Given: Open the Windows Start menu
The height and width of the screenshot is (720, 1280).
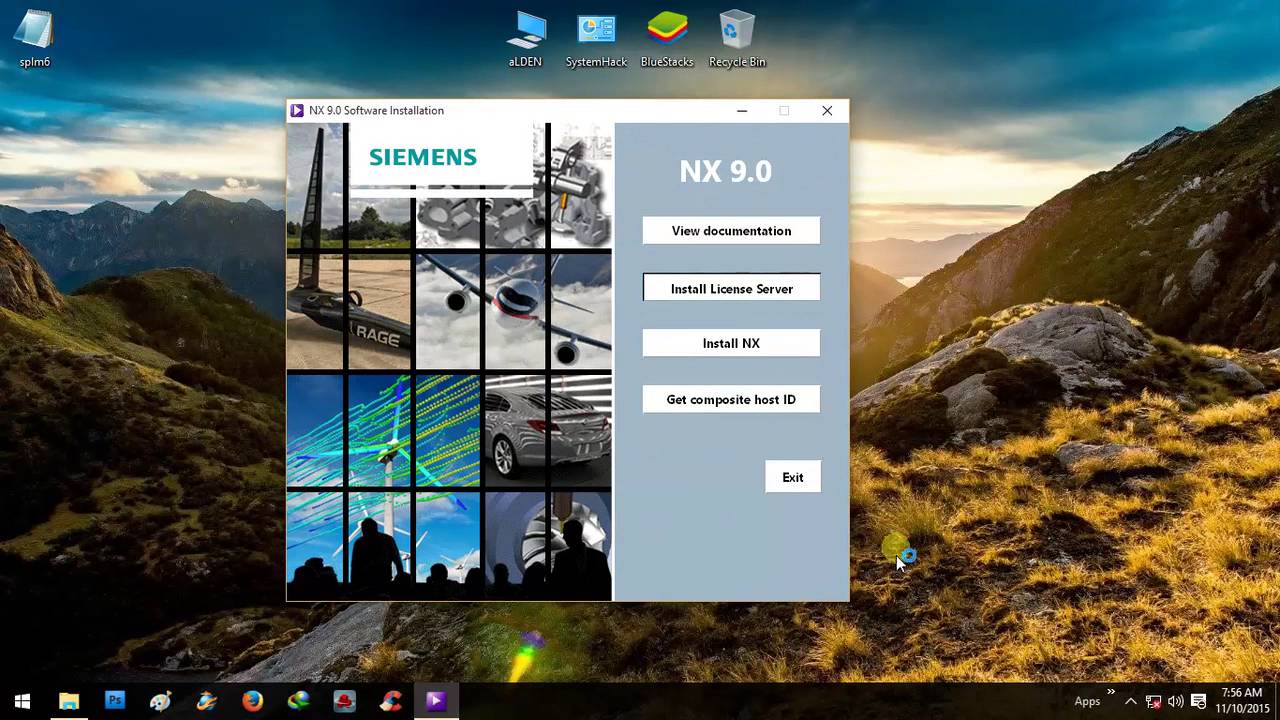Looking at the screenshot, I should 22,701.
